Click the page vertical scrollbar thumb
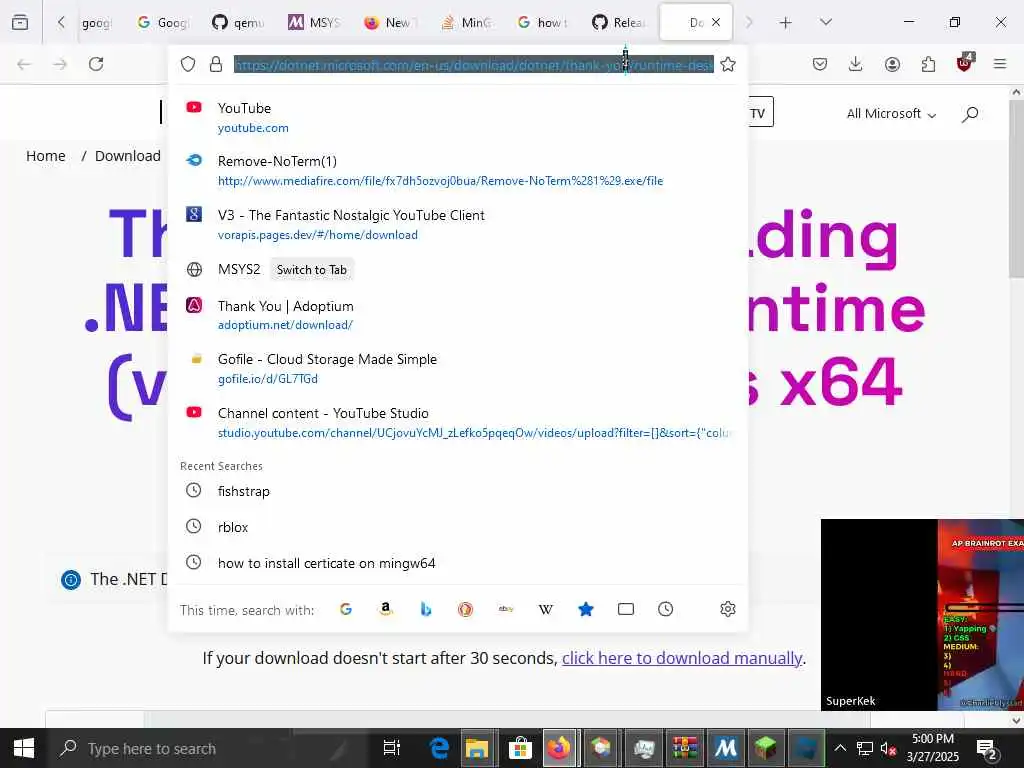This screenshot has height=768, width=1024. click(x=1016, y=189)
